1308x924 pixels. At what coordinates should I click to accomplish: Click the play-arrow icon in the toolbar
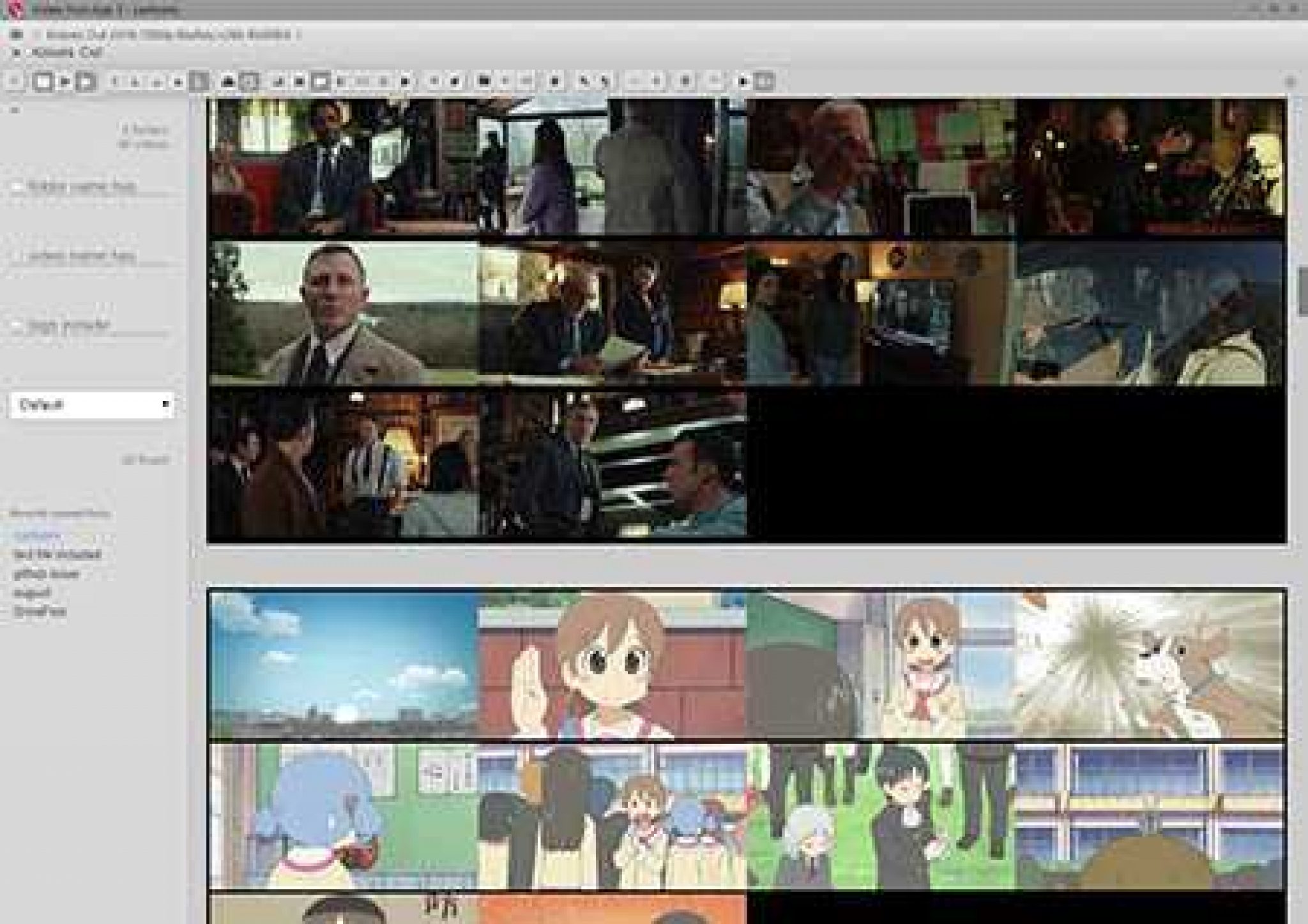[x=65, y=81]
